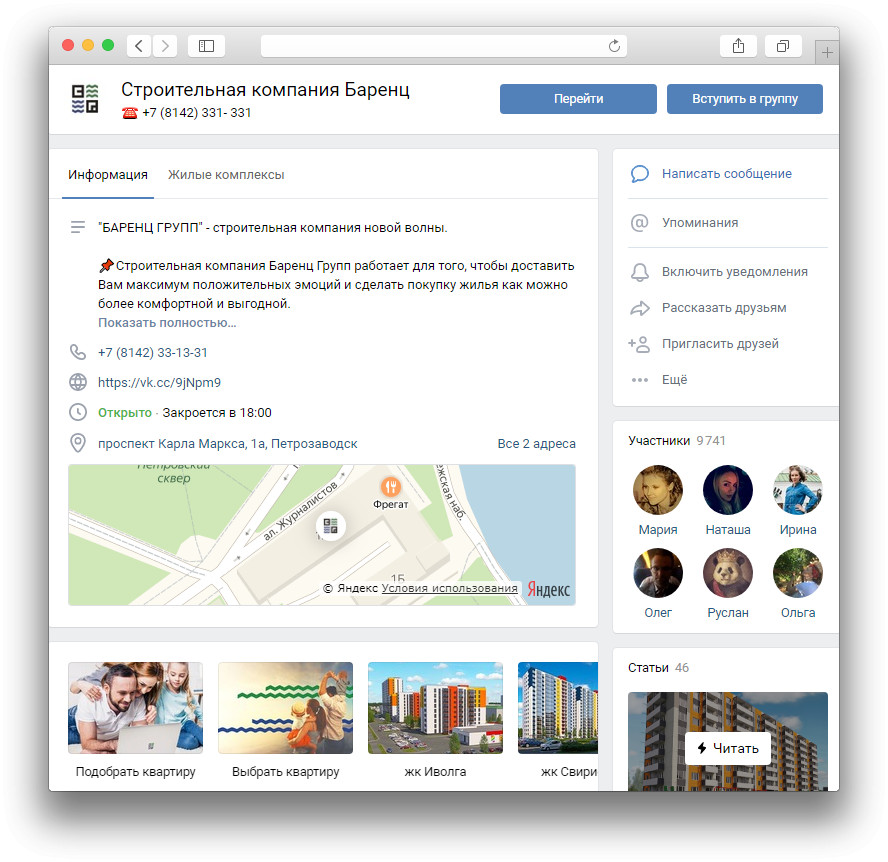Click phone number +7 (8142) 33-13-31
Viewport: 888px width, 862px height.
152,352
